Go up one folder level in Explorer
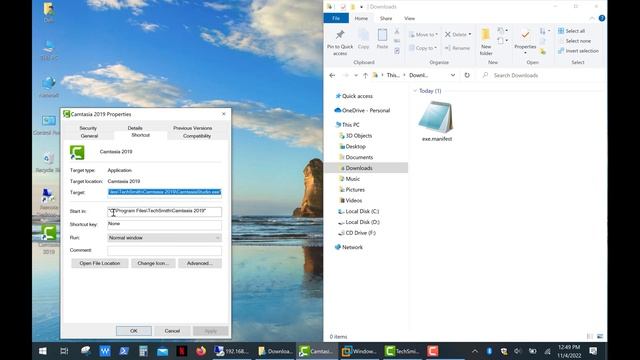 (x=365, y=76)
